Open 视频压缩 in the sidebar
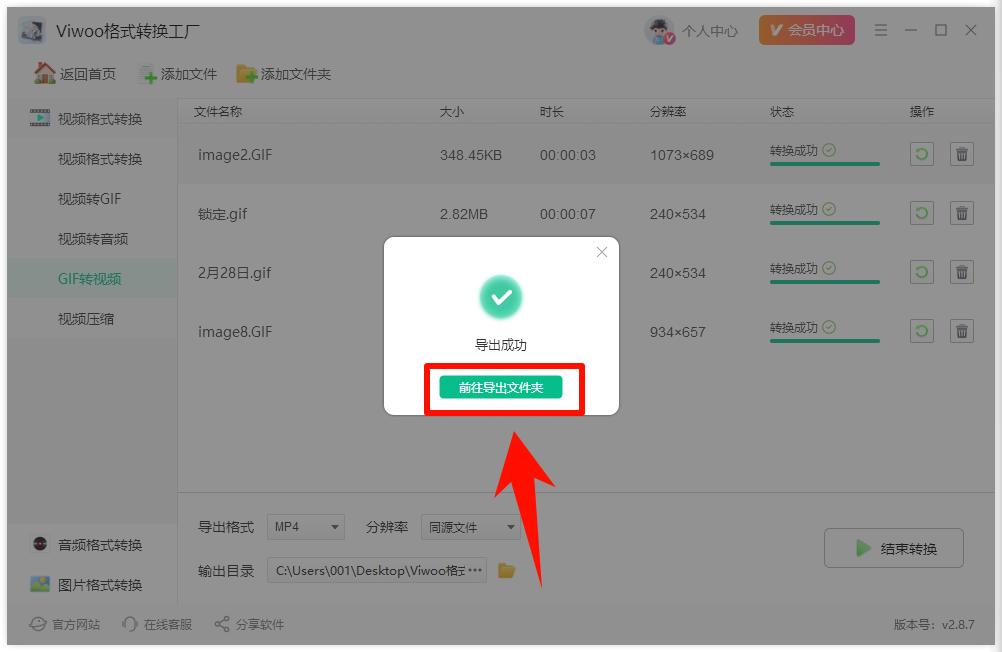1002x652 pixels. click(86, 319)
